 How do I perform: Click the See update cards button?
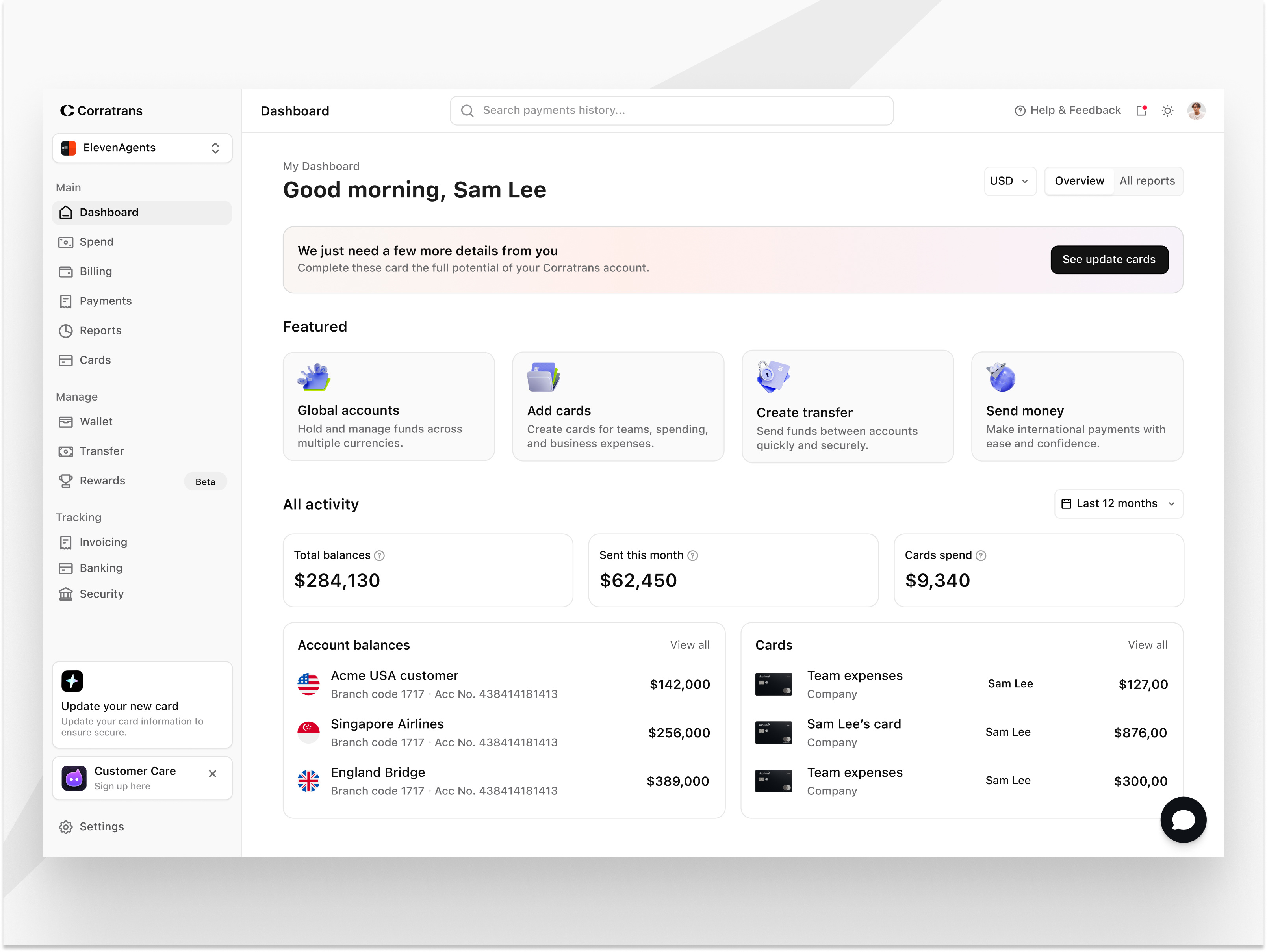tap(1109, 260)
